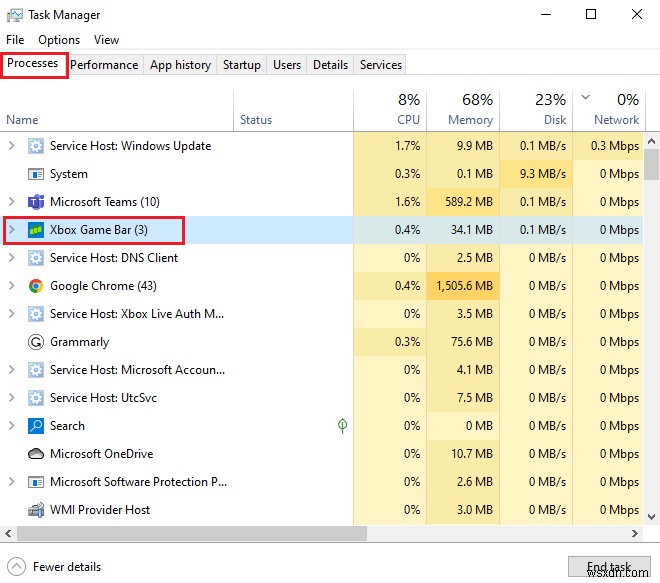The image size is (660, 583).
Task: Expand the Service Host: Windows Update row
Action: tap(12, 146)
